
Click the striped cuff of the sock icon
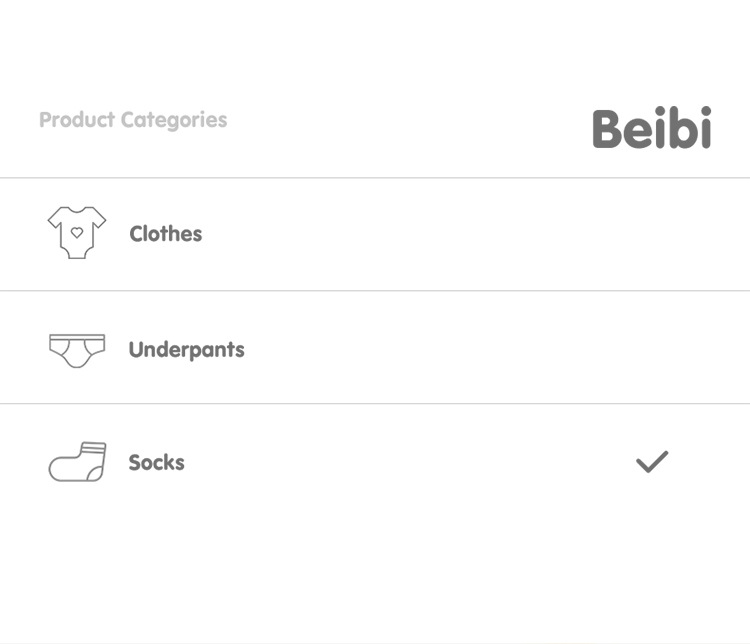93,447
